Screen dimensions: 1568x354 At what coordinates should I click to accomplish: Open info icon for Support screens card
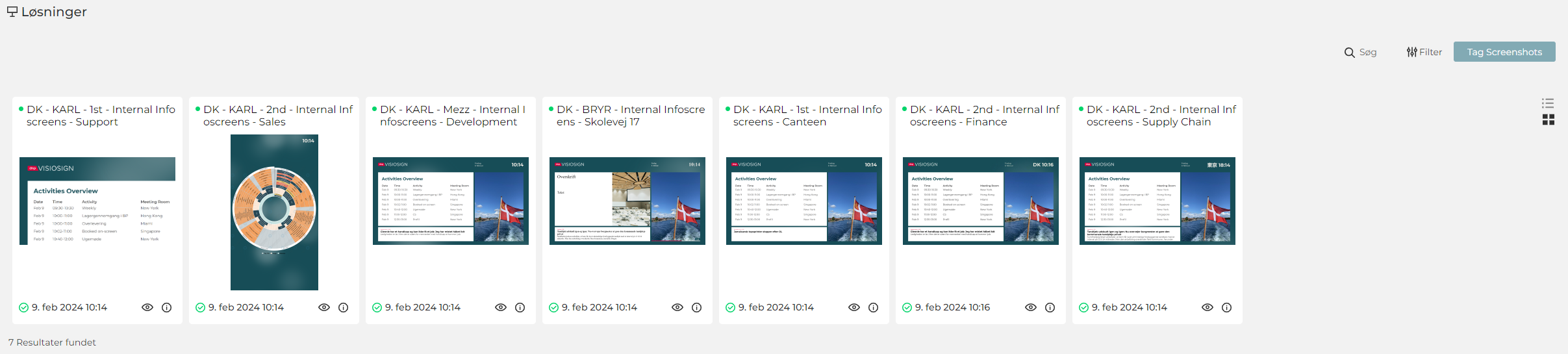[166, 307]
